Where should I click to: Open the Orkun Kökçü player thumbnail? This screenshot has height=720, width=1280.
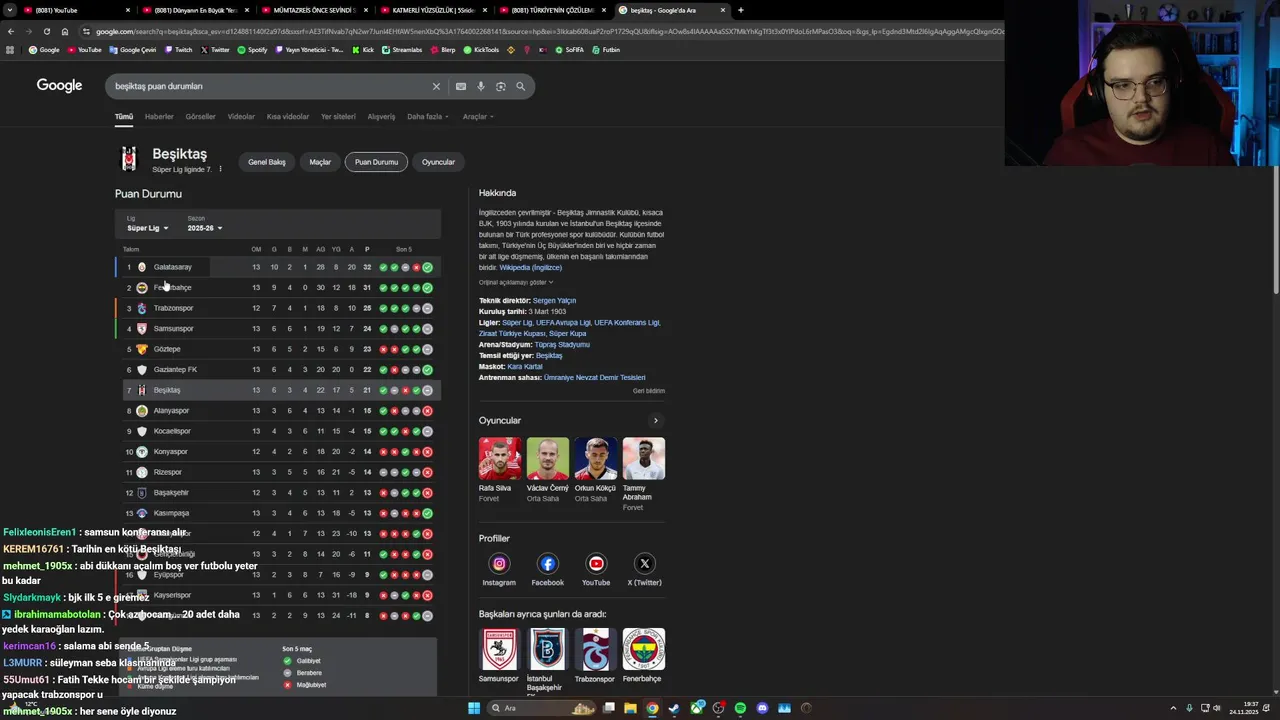point(596,459)
